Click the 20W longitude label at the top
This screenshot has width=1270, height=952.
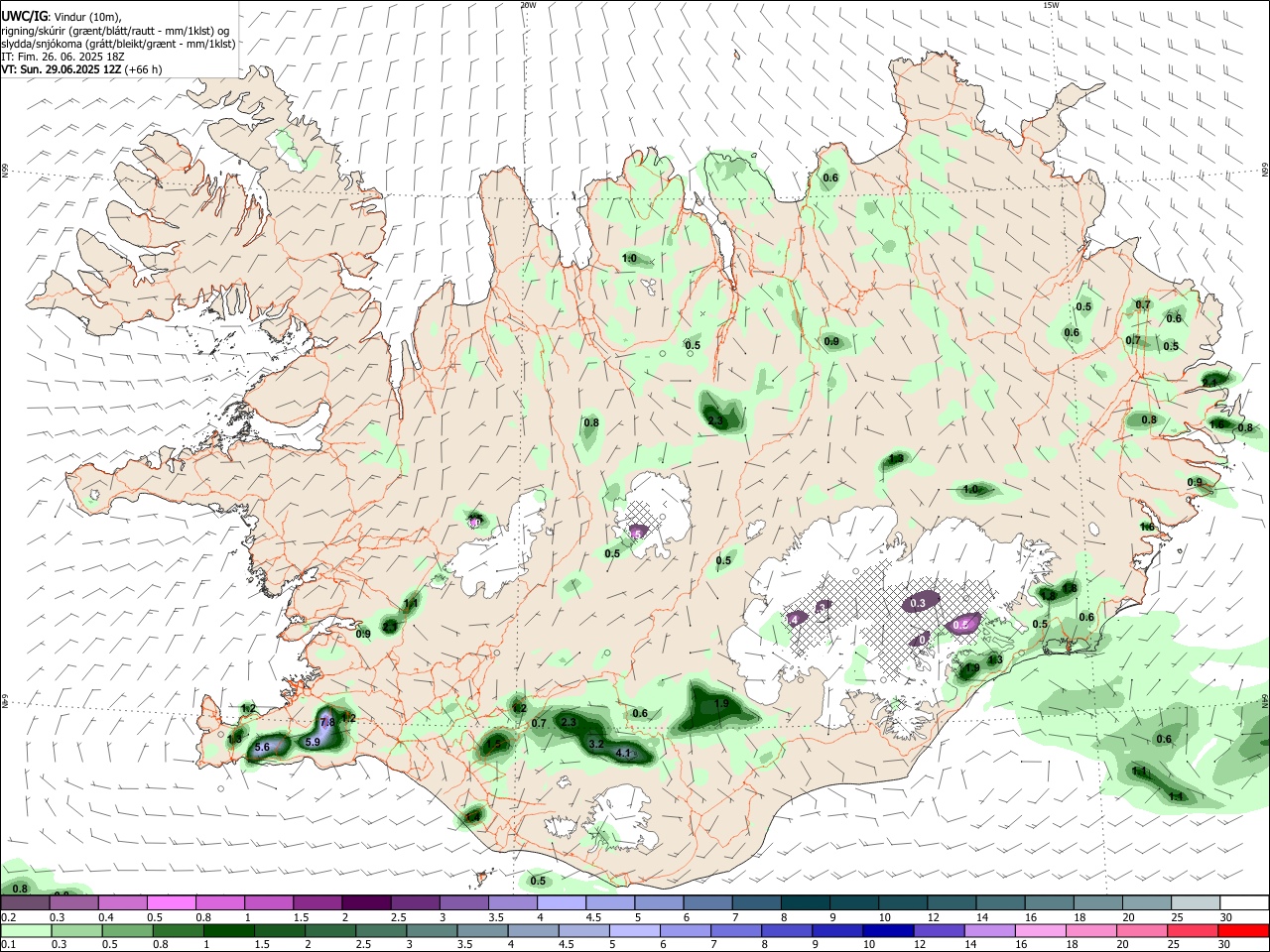(528, 5)
